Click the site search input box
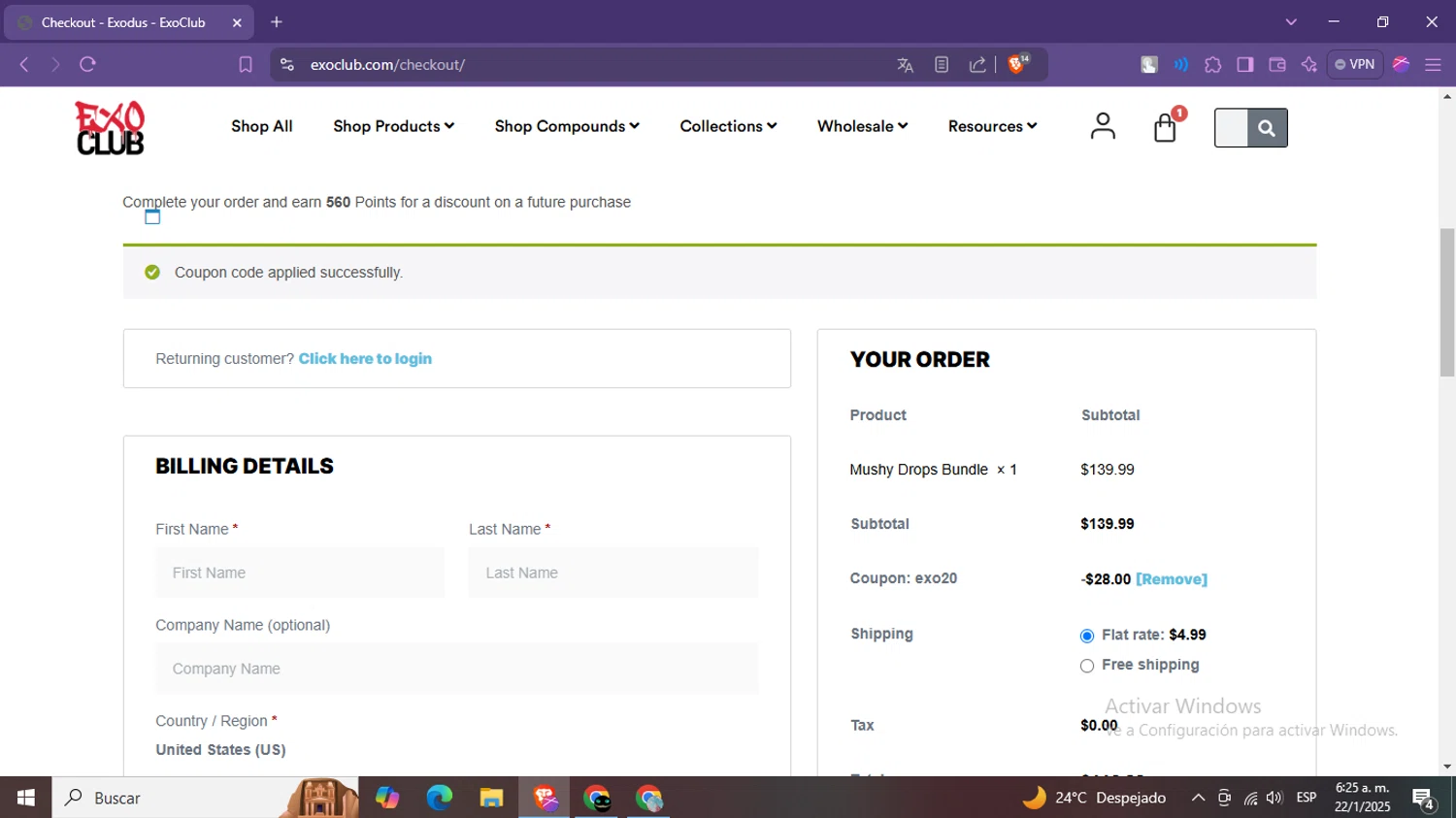The width and height of the screenshot is (1456, 818). [x=1231, y=127]
